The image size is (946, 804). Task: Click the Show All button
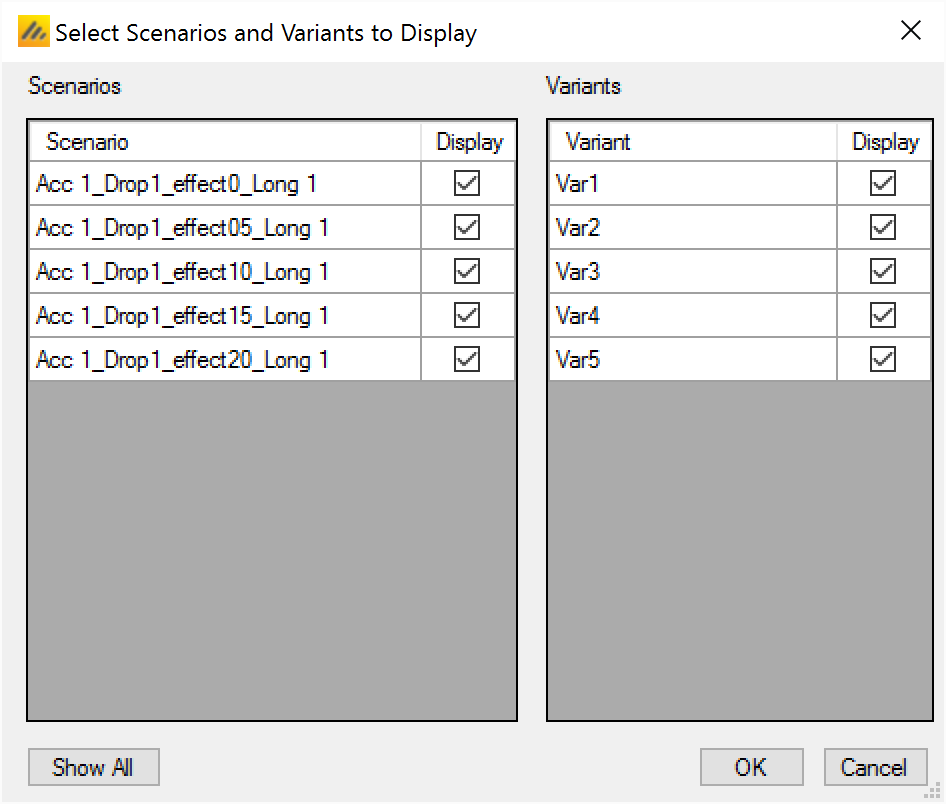pos(92,768)
